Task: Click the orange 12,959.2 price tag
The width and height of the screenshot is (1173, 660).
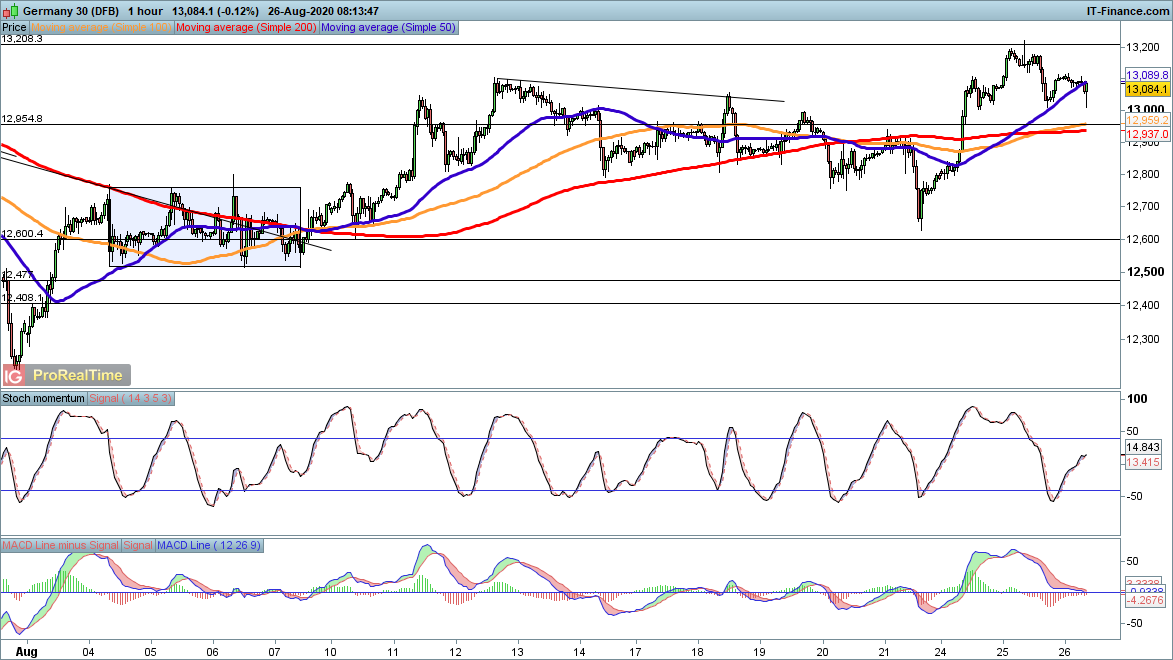Action: pyautogui.click(x=1145, y=120)
